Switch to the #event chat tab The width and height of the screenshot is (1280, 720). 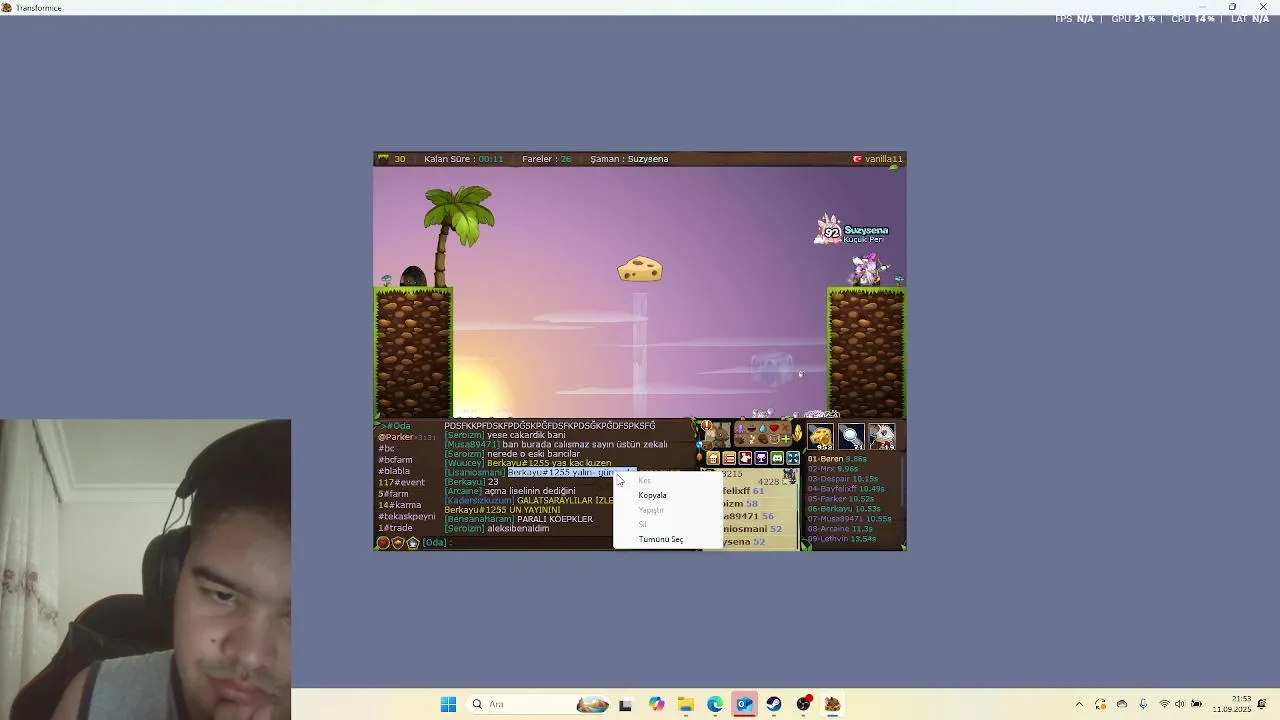401,482
